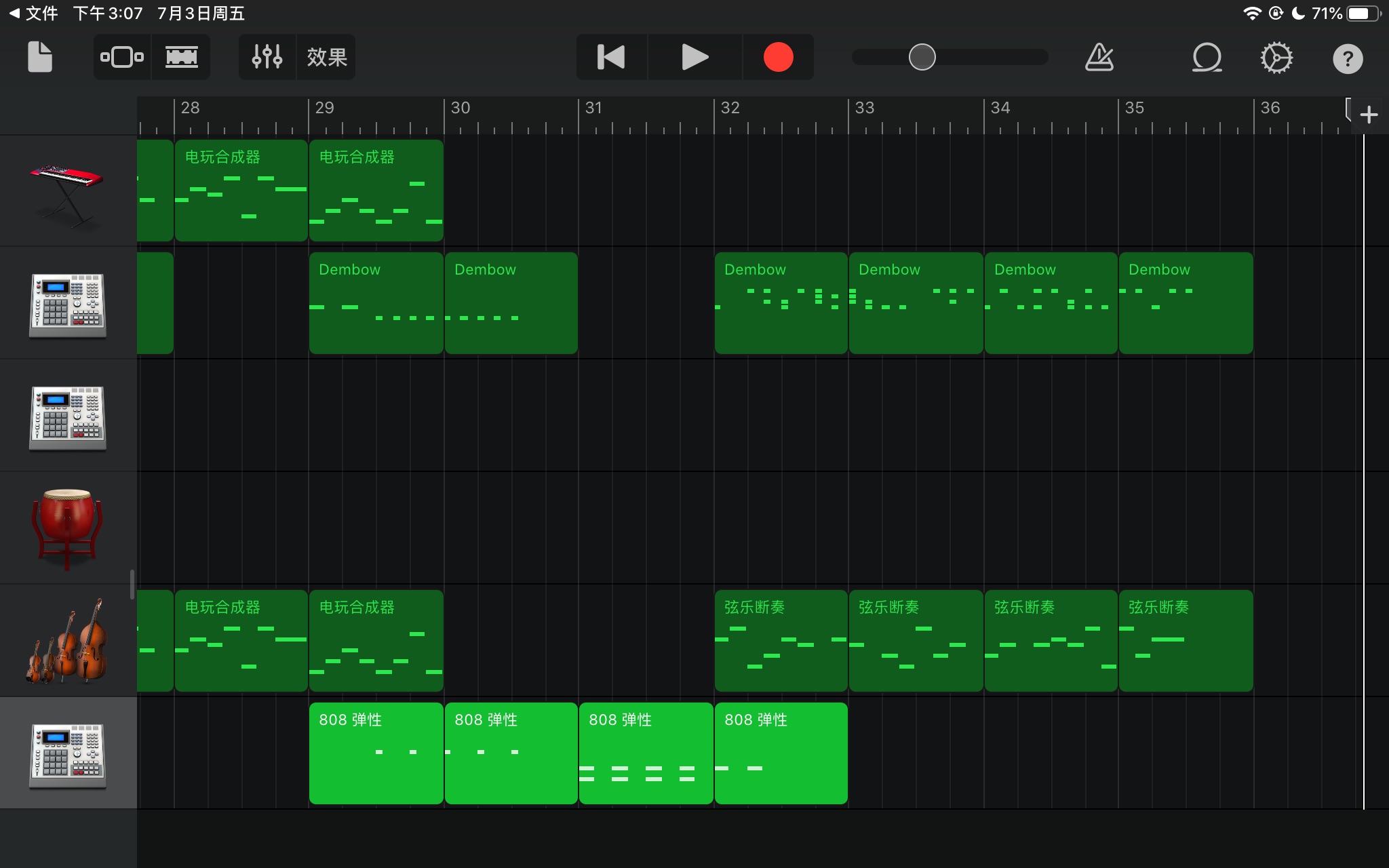Return to 文件 app via back arrow
Viewport: 1389px width, 868px height.
[x=33, y=14]
